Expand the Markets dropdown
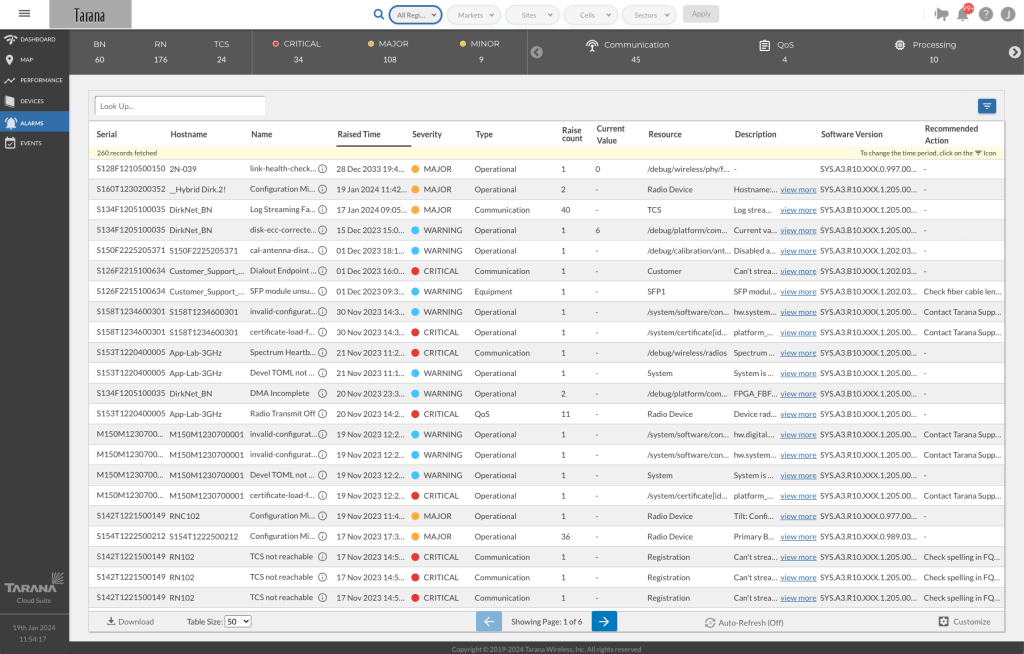The height and width of the screenshot is (654, 1024). pos(473,14)
